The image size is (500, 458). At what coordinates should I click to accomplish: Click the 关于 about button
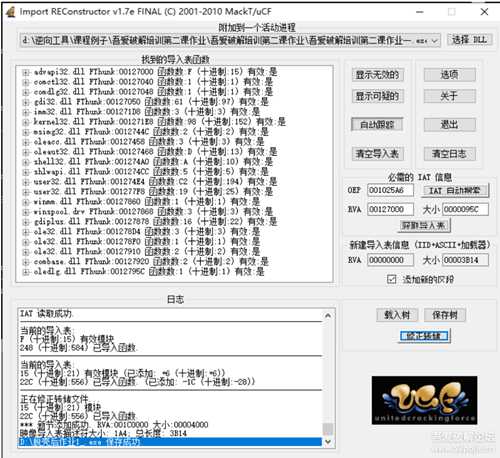point(449,96)
